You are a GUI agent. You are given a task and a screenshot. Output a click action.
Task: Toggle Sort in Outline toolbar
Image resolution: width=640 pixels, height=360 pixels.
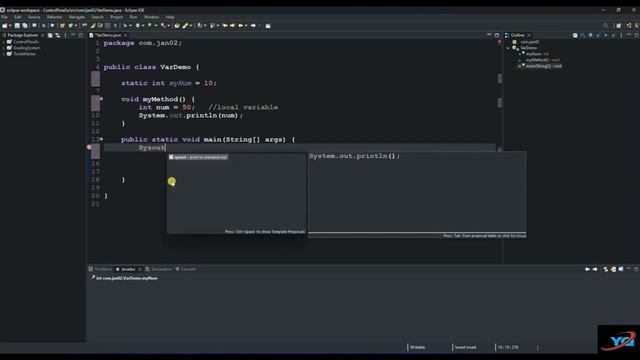[x=582, y=35]
